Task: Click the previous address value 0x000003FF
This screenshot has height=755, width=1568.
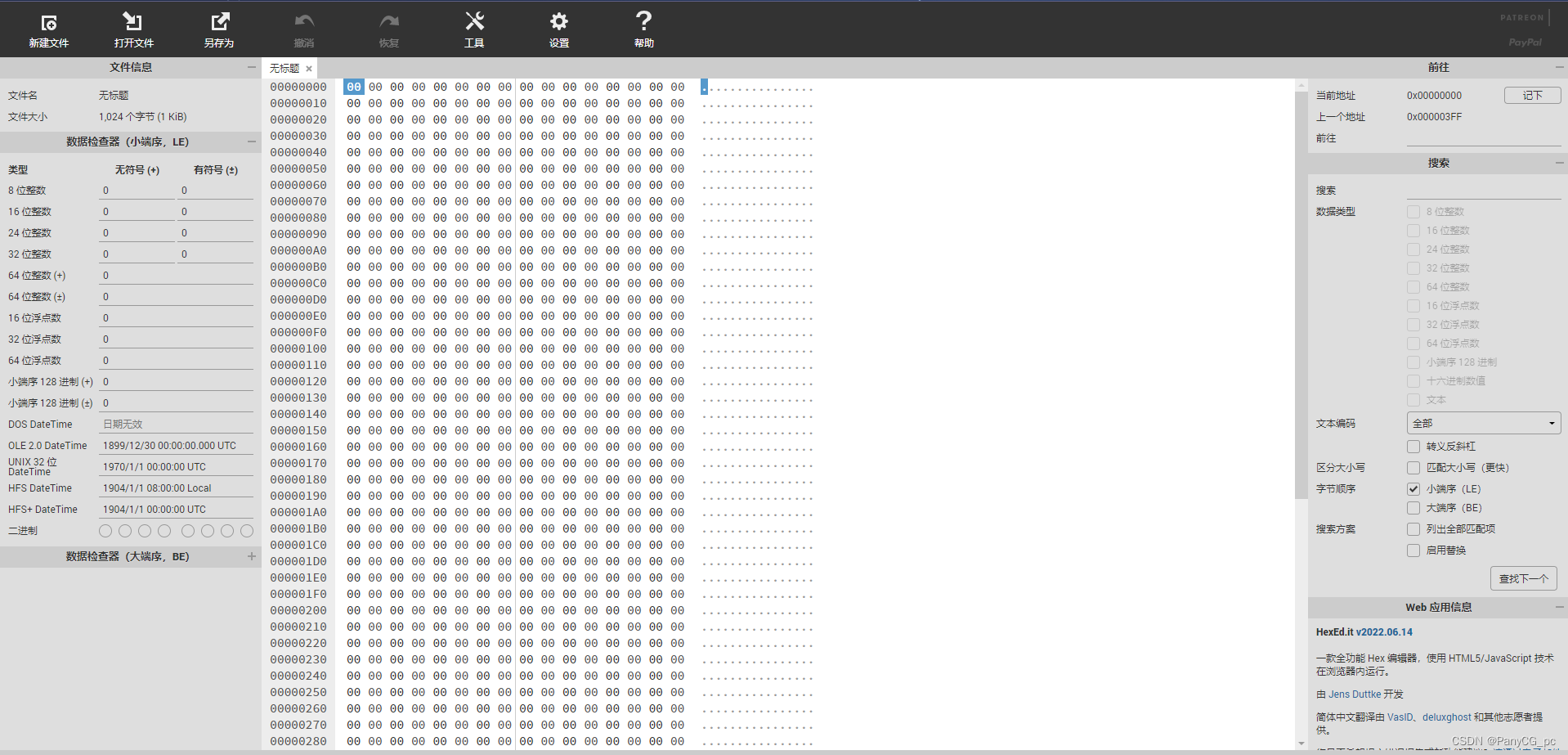Action: [1434, 117]
